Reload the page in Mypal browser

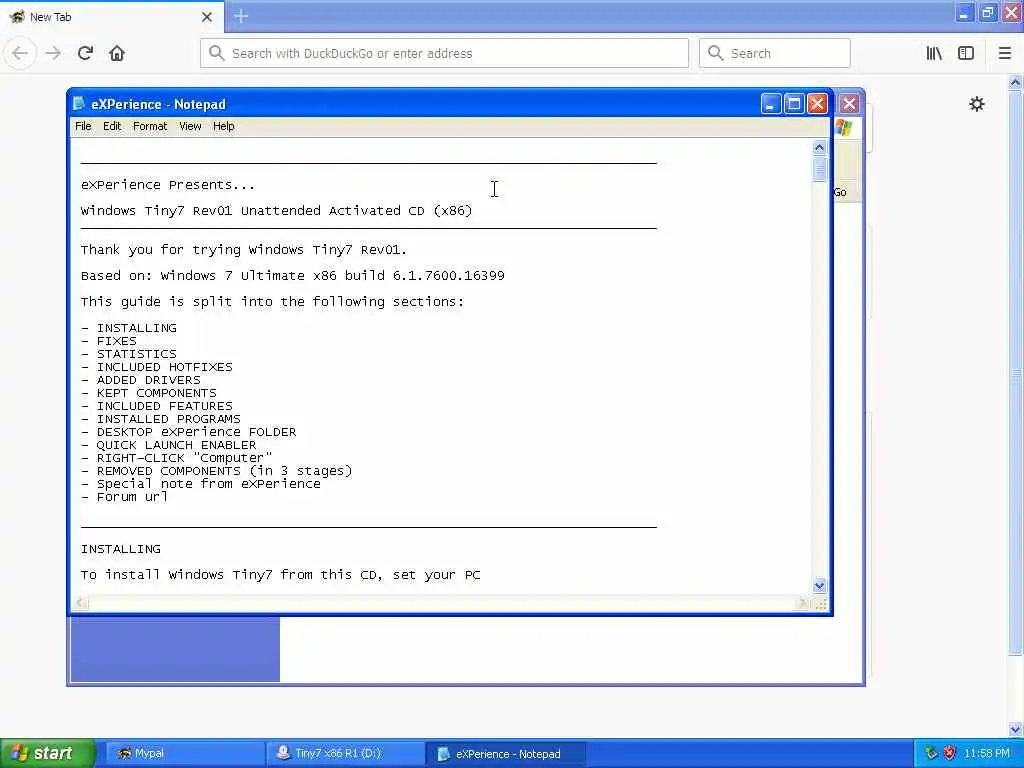pos(85,53)
